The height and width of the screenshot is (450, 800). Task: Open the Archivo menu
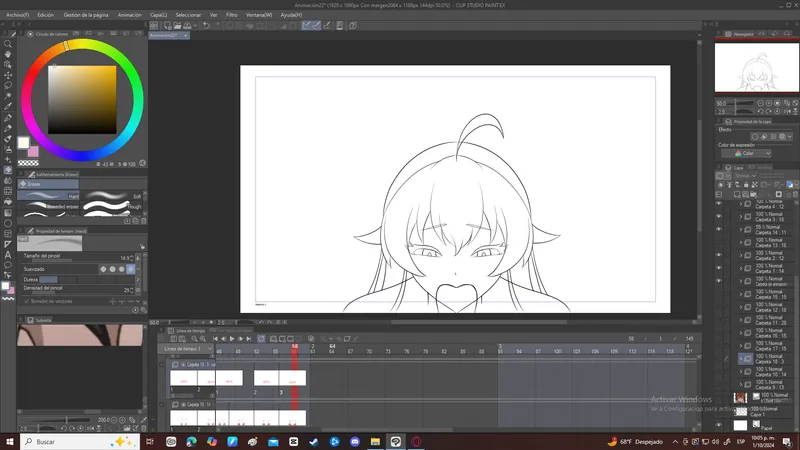tap(17, 15)
